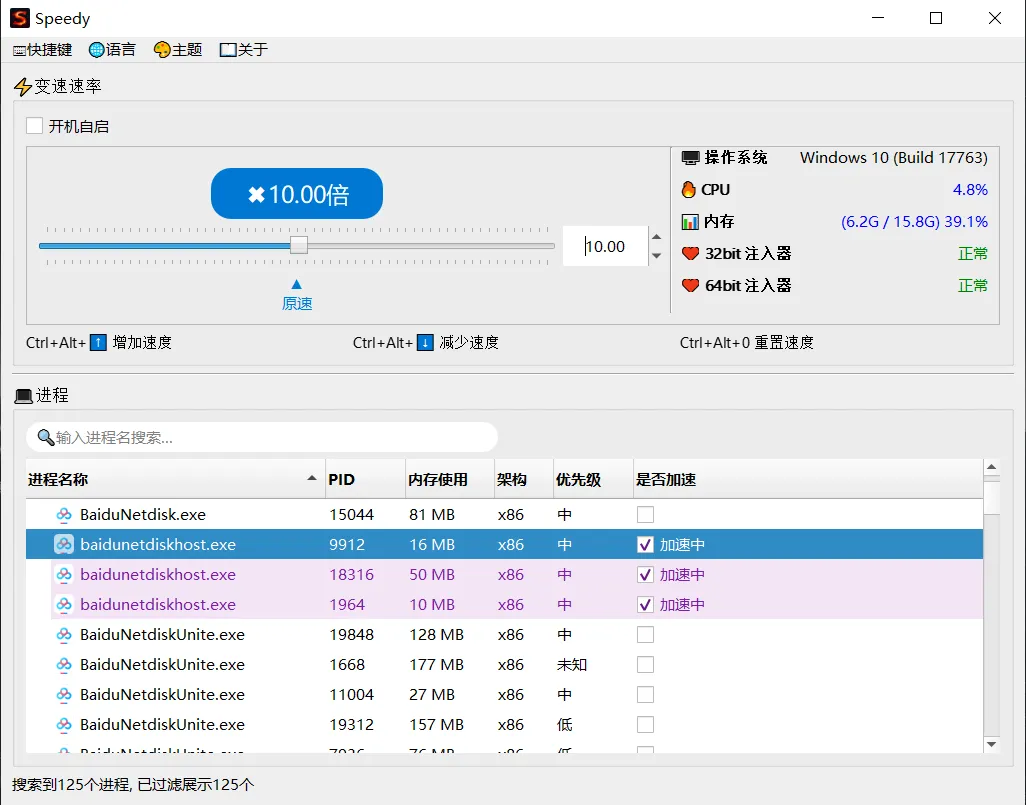Click the up-arrow key icon for 增加速度
This screenshot has width=1026, height=805.
click(x=98, y=342)
